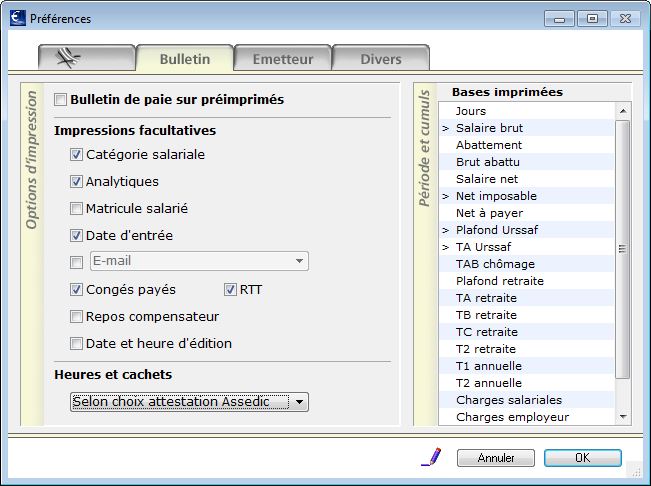Click the Bases imprimées scrollbar thumb

point(622,249)
